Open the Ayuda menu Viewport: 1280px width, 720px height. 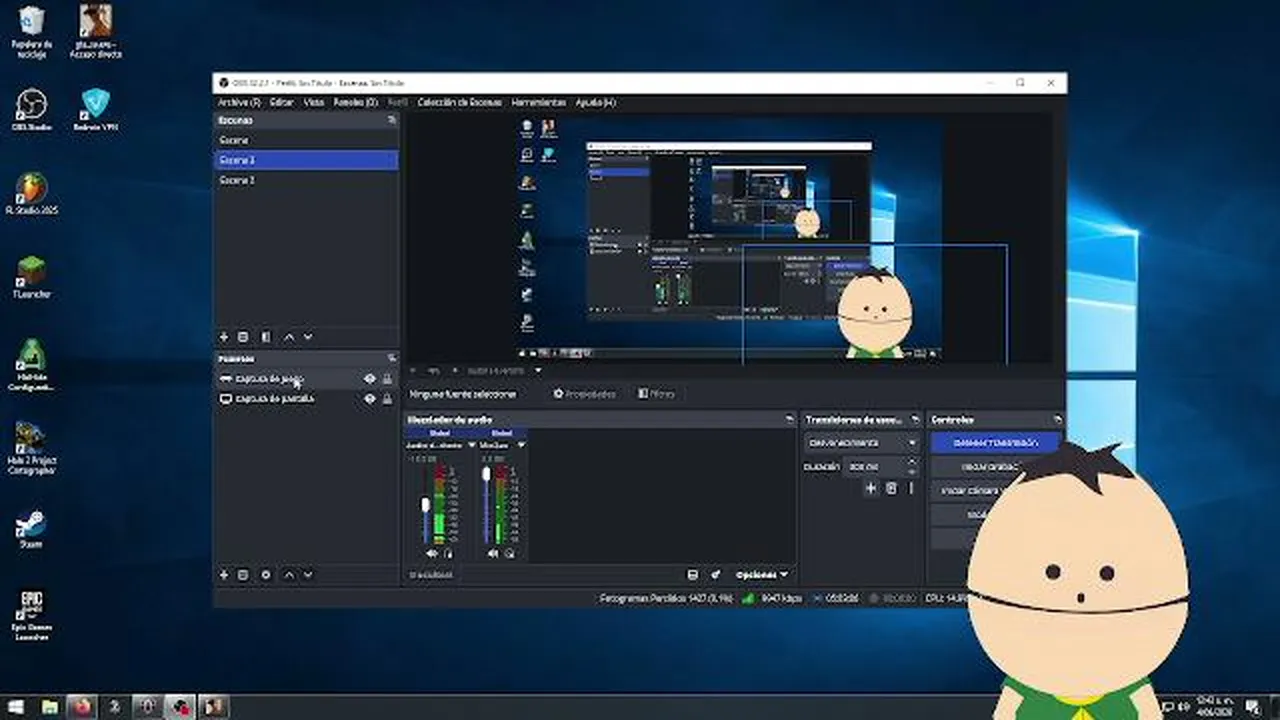(x=596, y=102)
